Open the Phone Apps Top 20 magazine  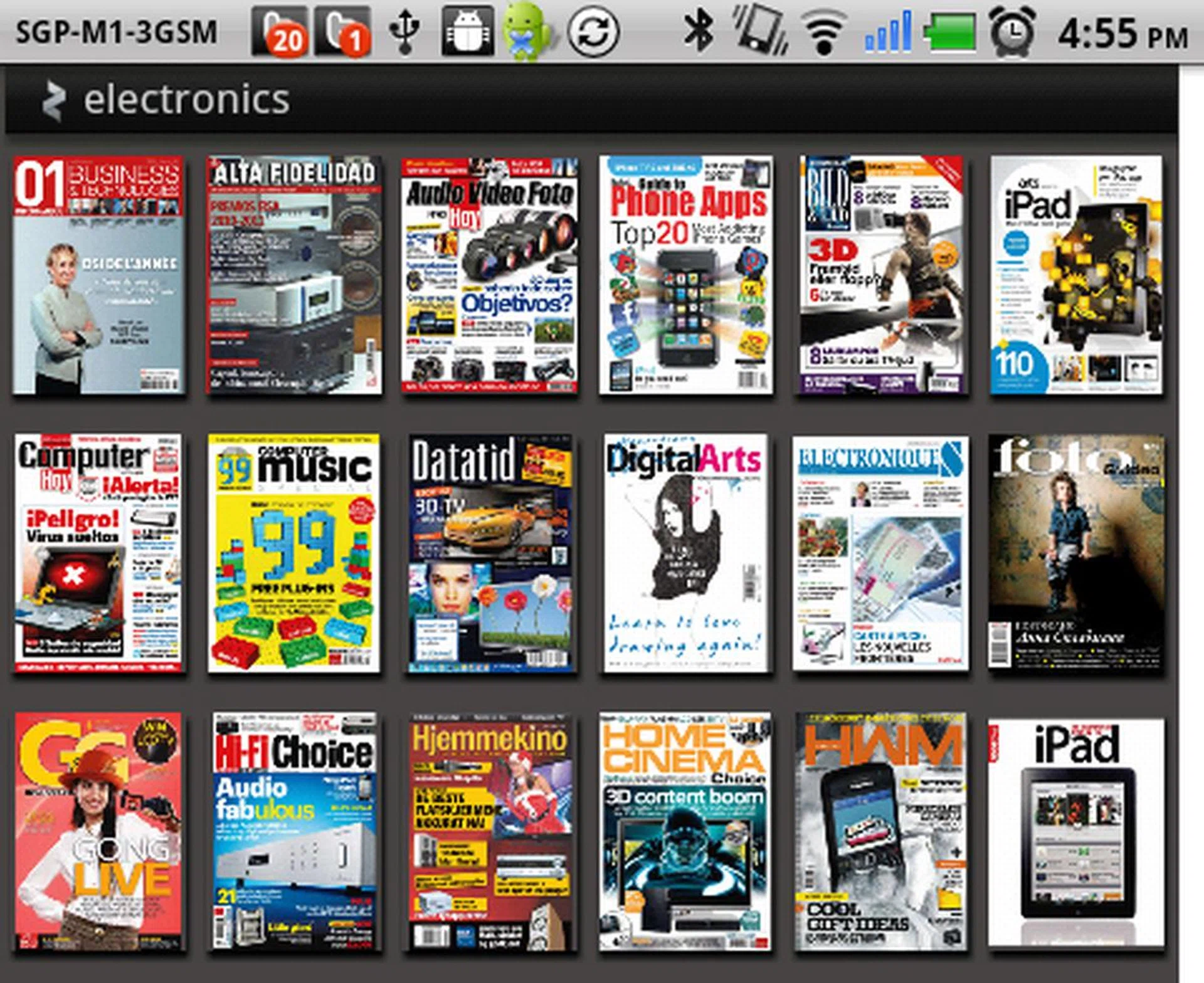point(685,275)
